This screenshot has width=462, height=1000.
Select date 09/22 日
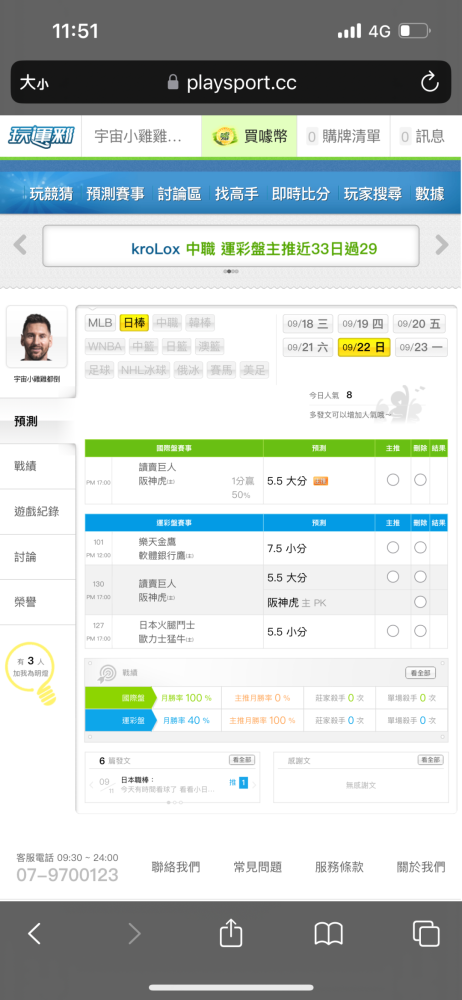[x=364, y=348]
